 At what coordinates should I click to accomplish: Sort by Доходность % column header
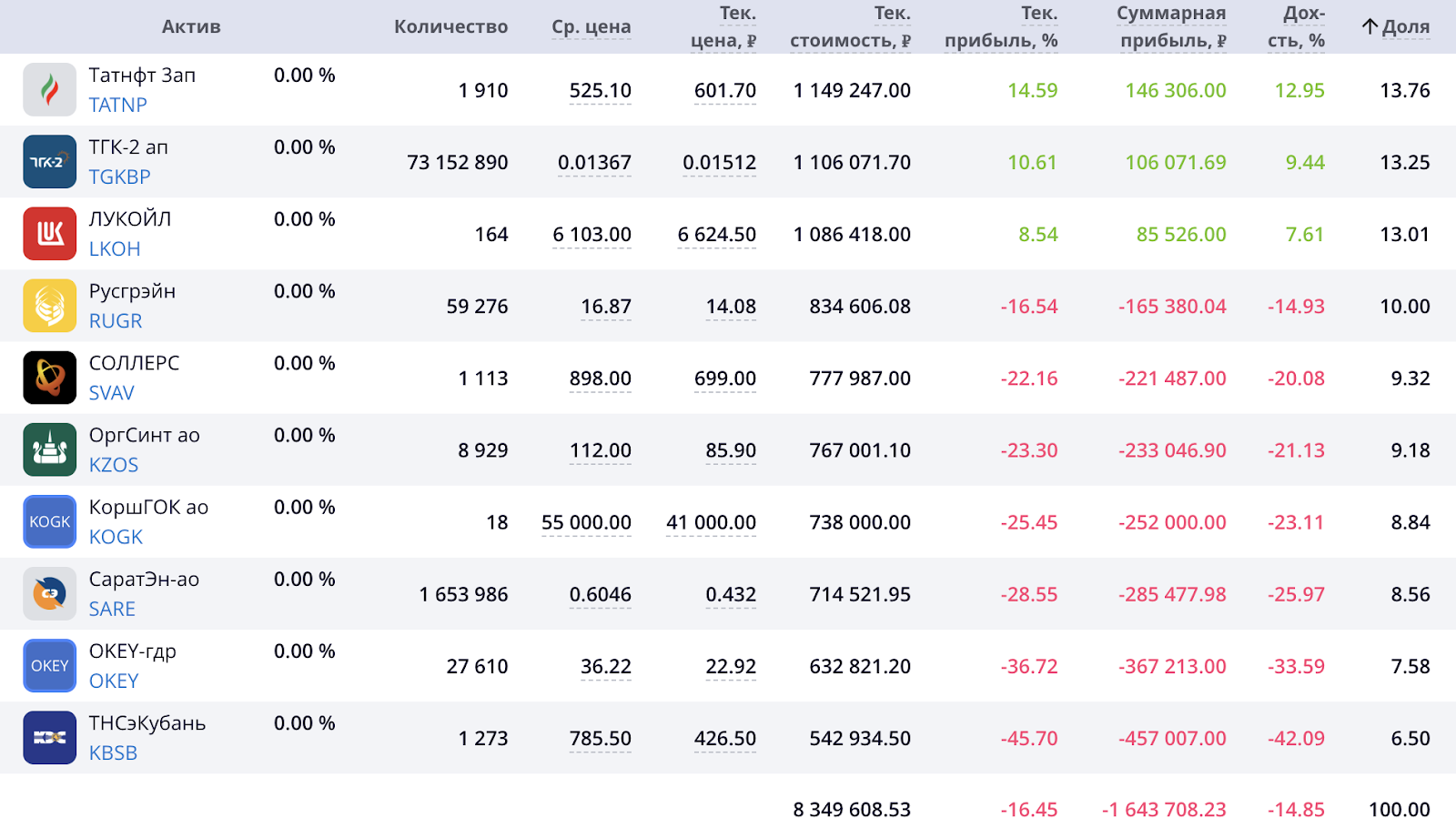pos(1297,26)
